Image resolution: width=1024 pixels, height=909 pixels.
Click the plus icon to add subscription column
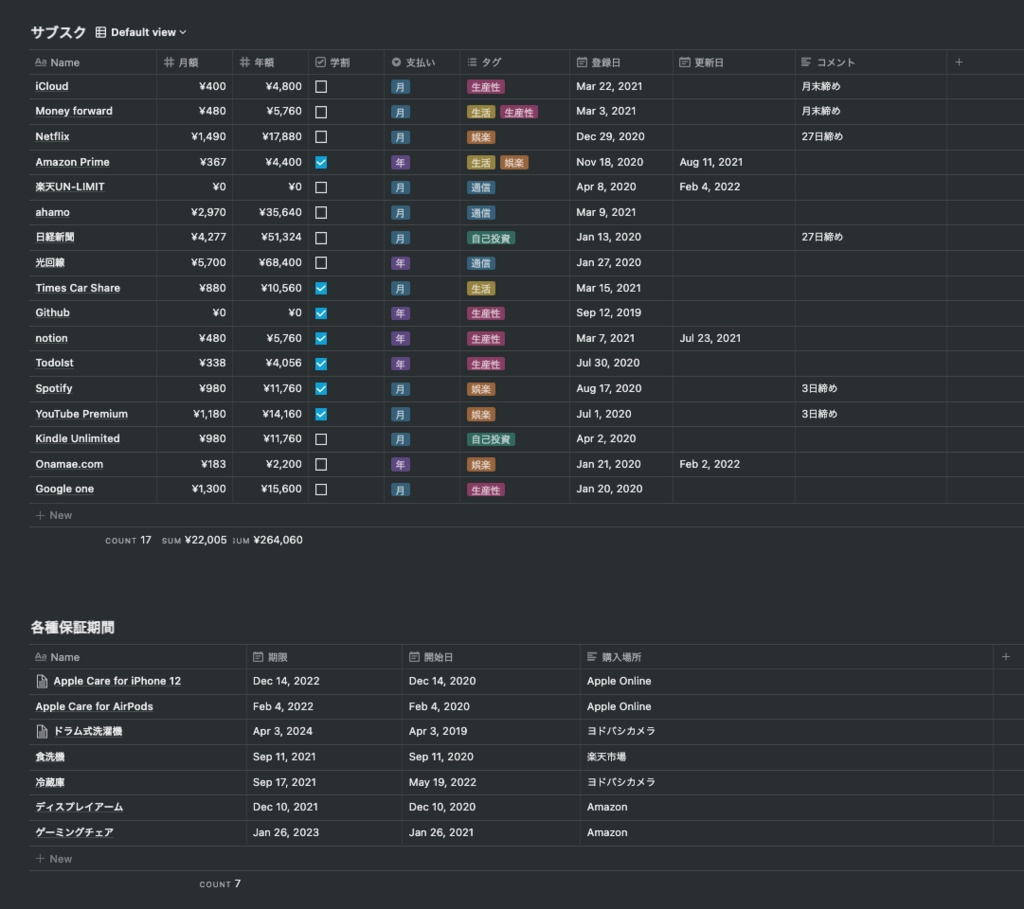click(958, 62)
